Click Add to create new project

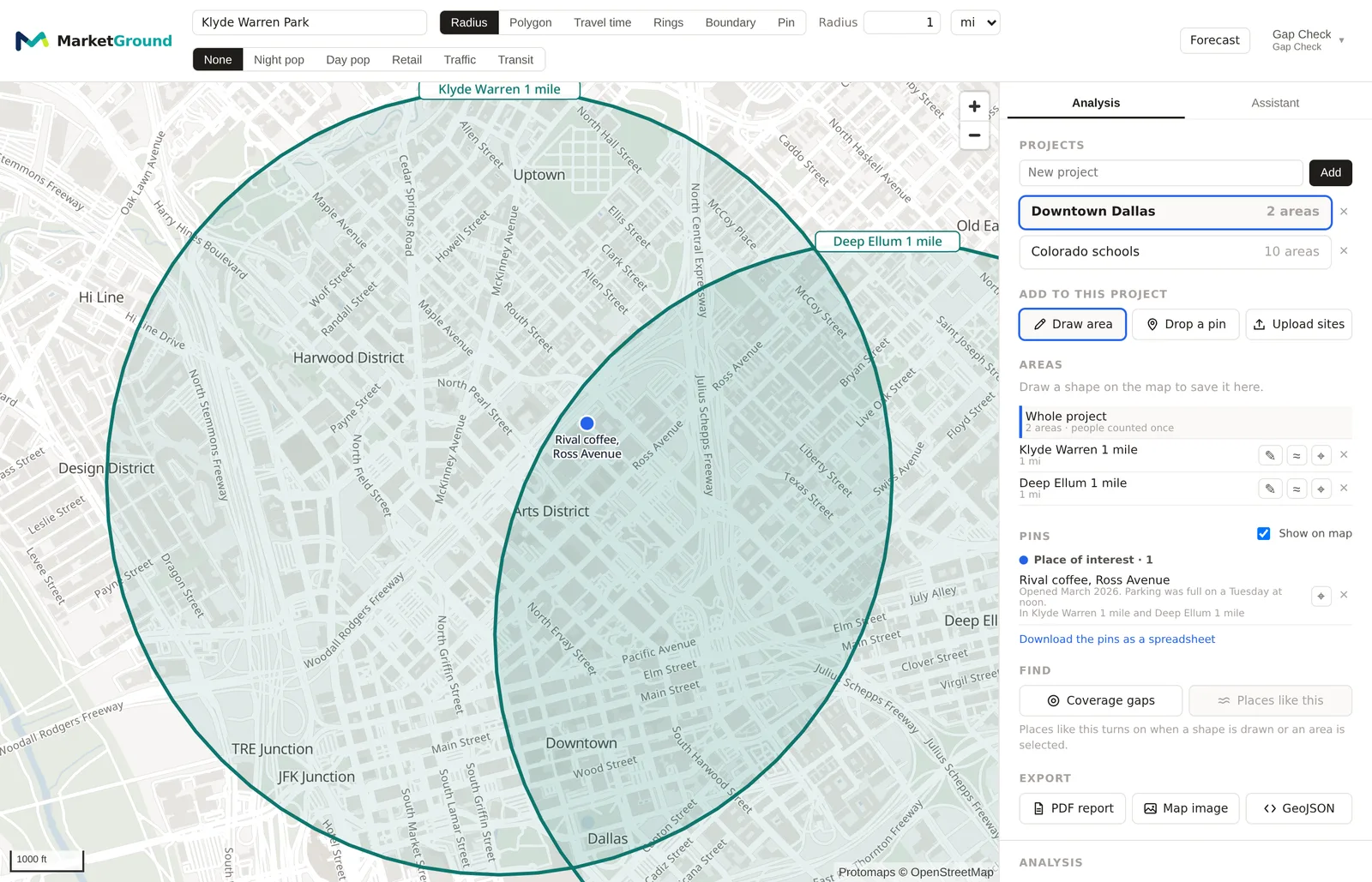(x=1331, y=172)
